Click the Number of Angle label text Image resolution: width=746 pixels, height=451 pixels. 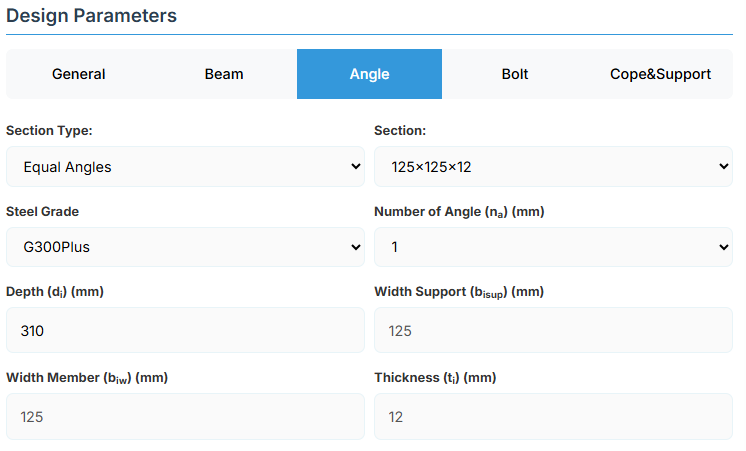coord(458,212)
